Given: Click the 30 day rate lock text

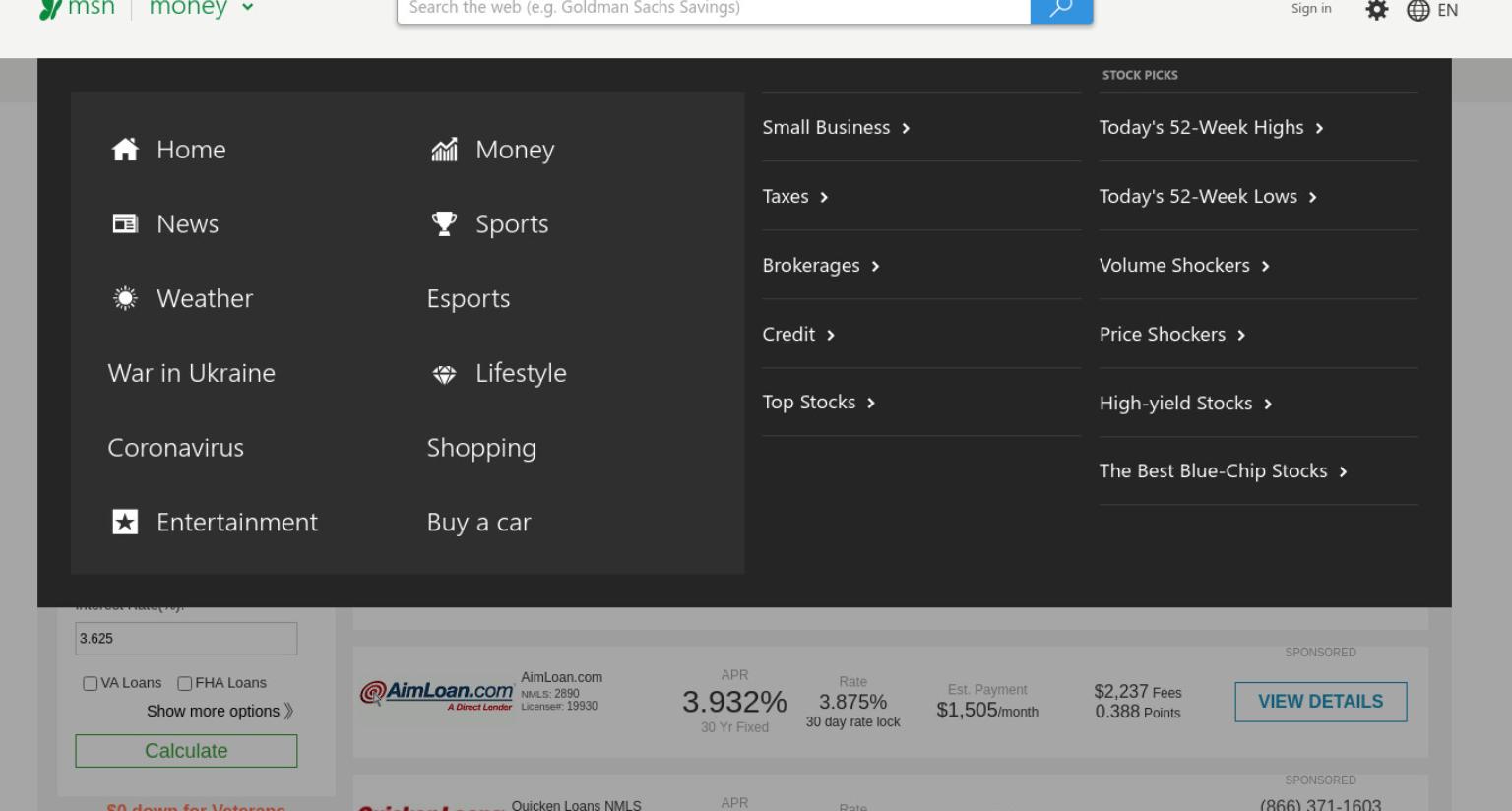Looking at the screenshot, I should tap(852, 722).
